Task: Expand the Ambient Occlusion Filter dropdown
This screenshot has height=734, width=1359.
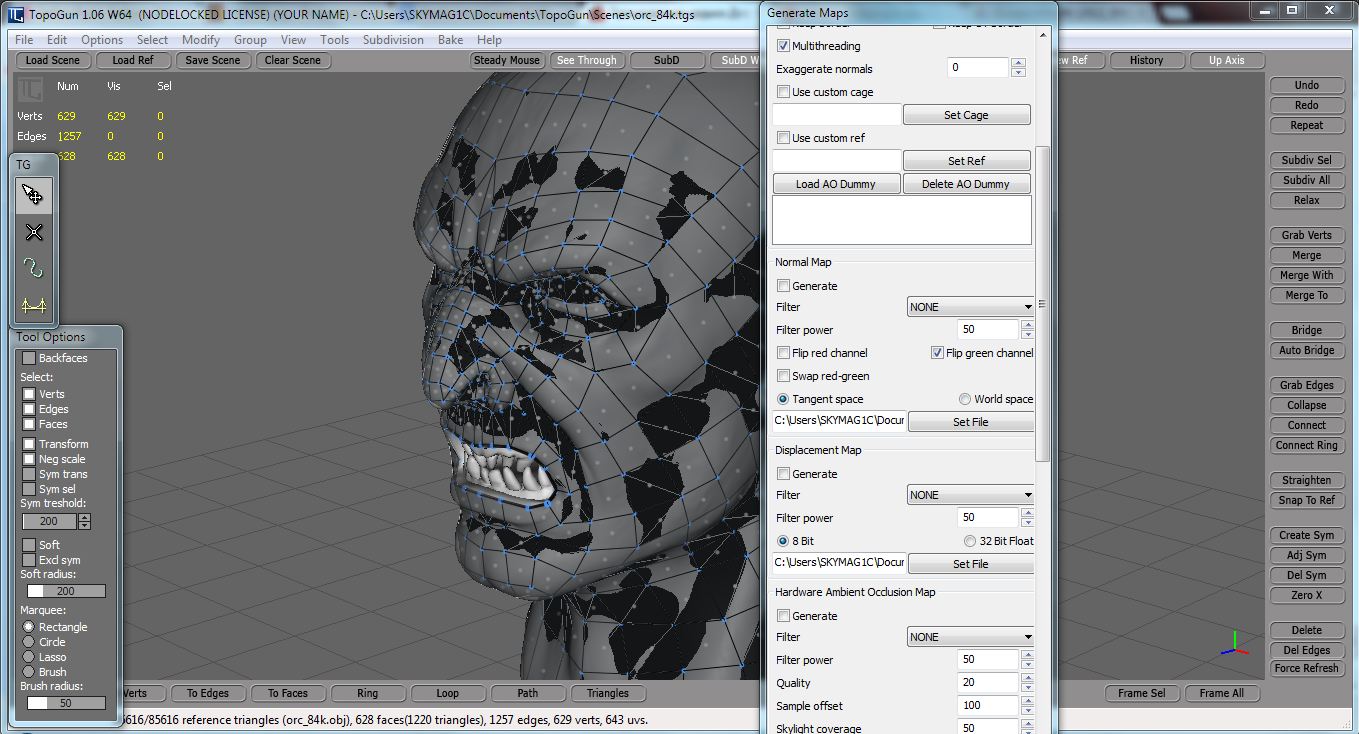Action: (970, 637)
